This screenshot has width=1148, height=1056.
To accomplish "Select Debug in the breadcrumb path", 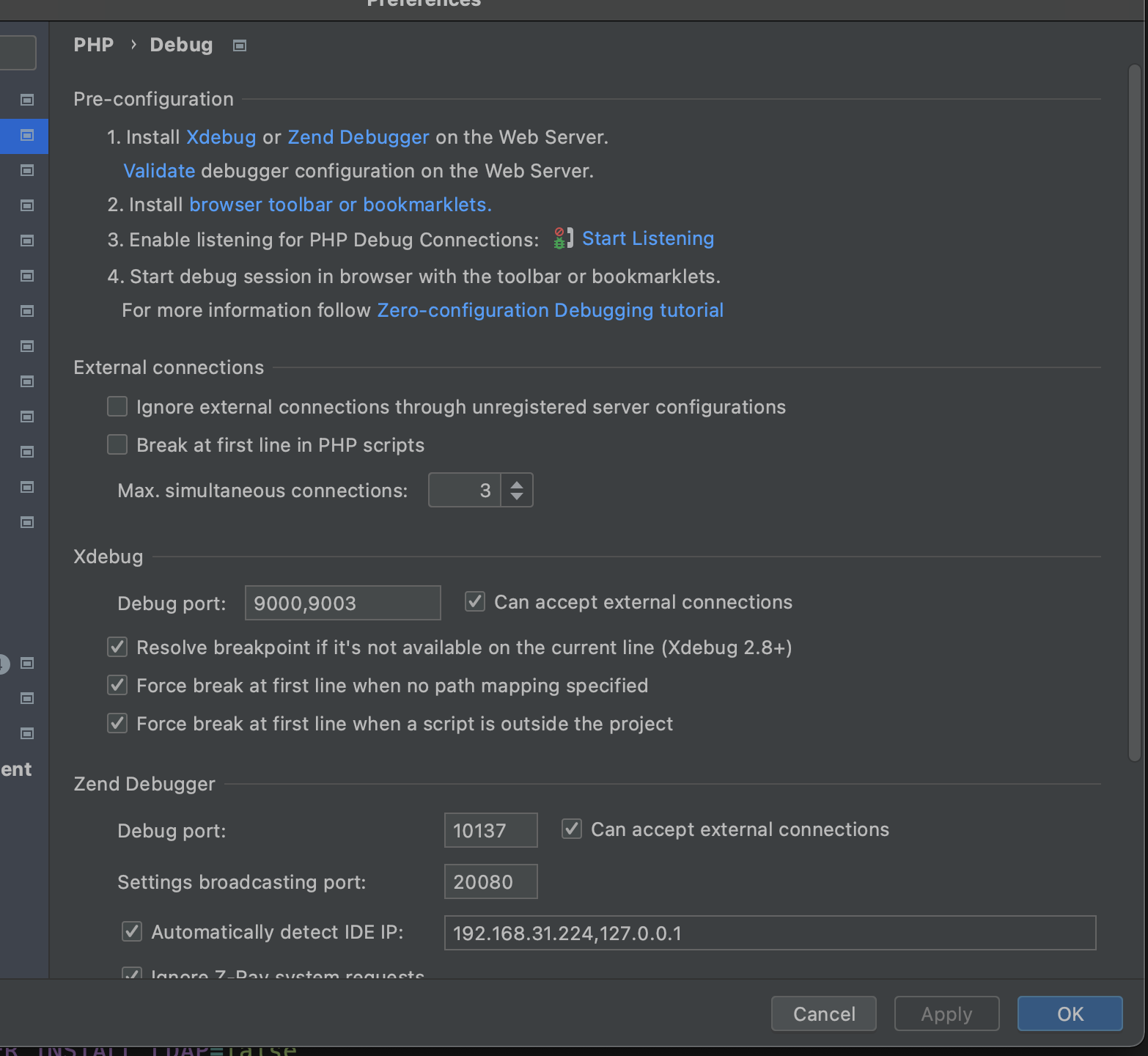I will (x=180, y=45).
